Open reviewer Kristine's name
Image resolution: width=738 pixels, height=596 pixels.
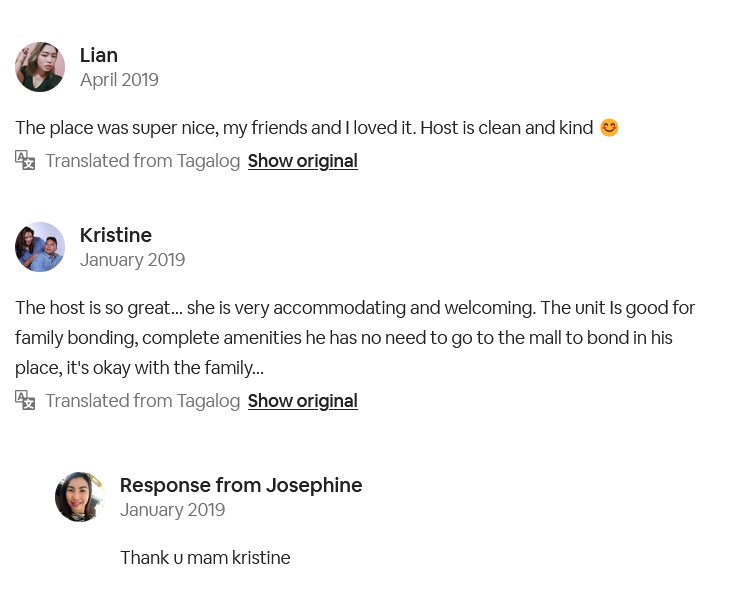[x=116, y=235]
